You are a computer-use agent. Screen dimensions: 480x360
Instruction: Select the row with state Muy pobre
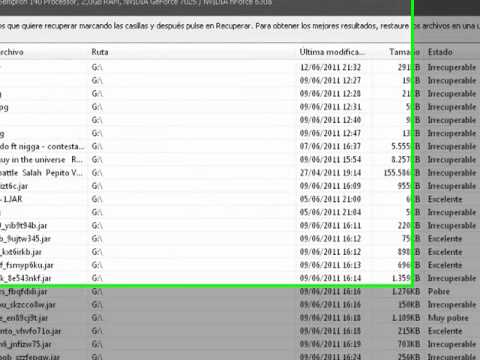[240, 318]
